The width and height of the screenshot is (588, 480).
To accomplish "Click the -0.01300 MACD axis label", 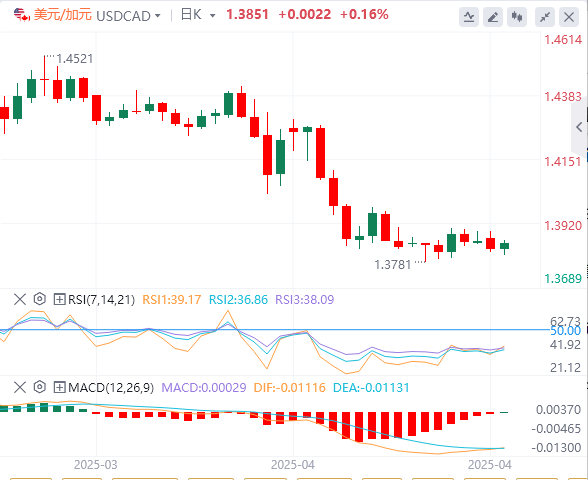I will pos(556,447).
